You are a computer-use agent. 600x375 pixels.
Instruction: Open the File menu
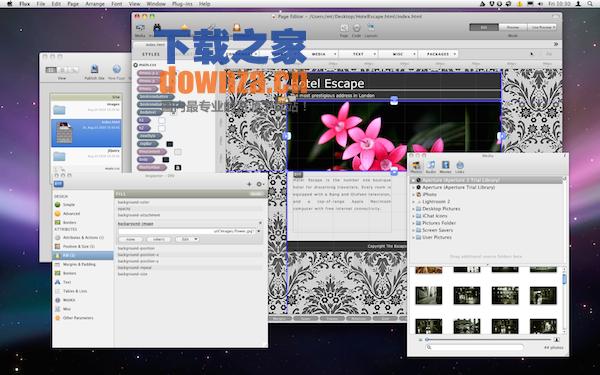tap(41, 4)
